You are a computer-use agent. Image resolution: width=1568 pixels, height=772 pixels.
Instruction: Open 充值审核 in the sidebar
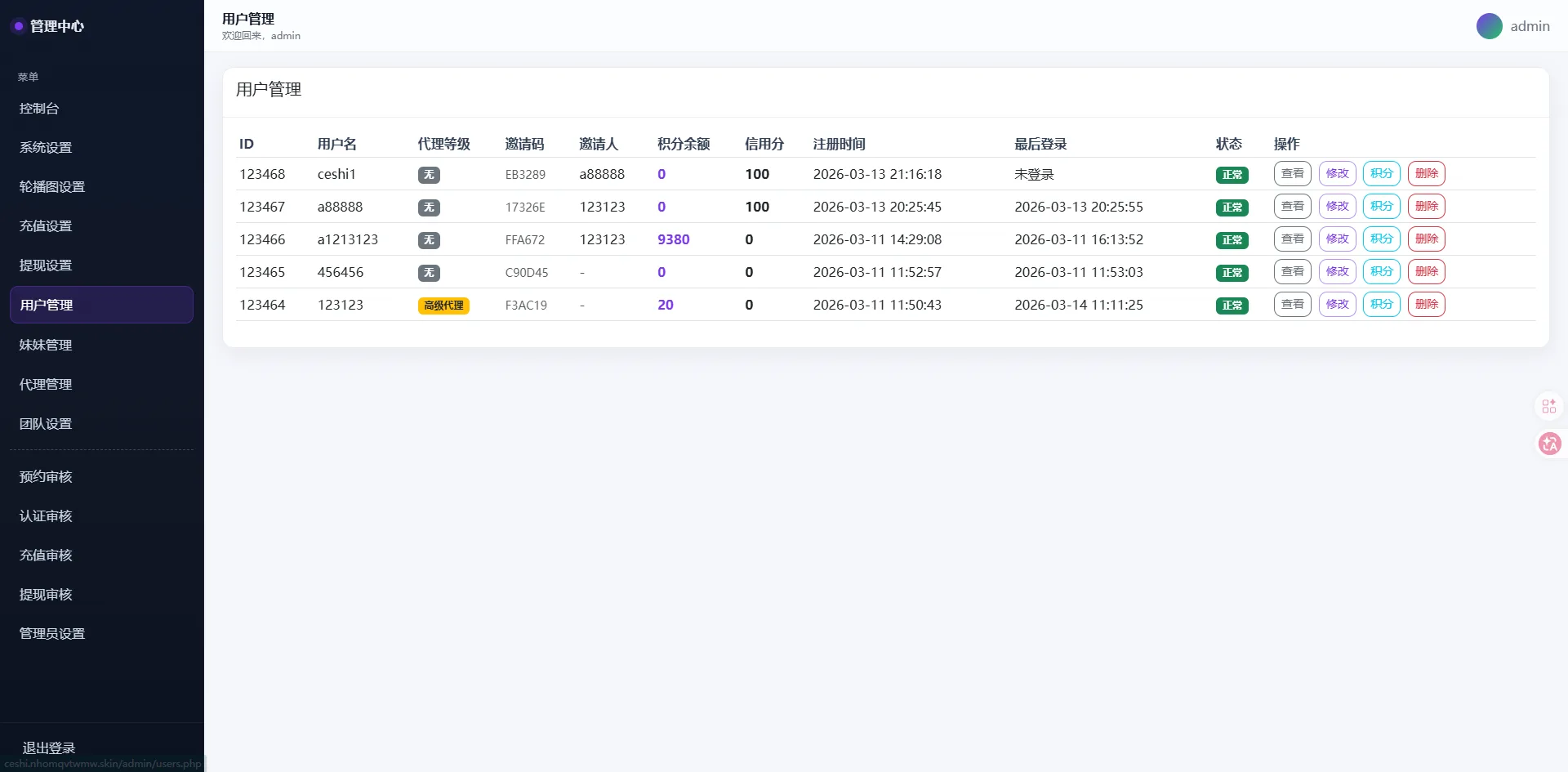[x=46, y=556]
